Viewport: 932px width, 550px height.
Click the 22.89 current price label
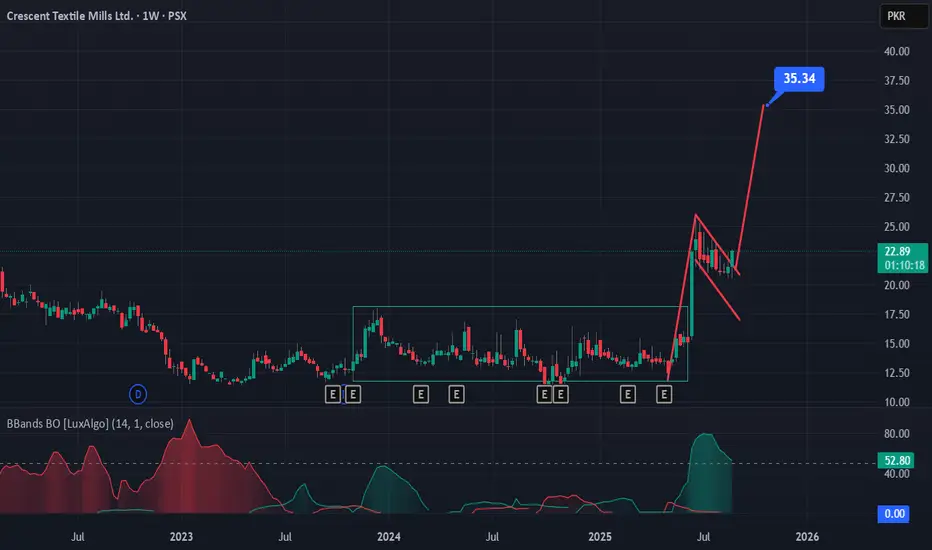pos(898,251)
